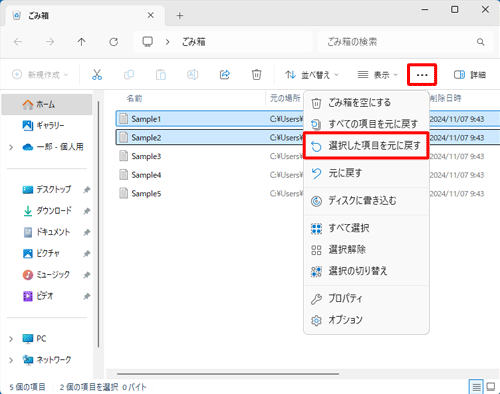Open ミュージック in the sidebar
Viewport: 500px width, 394px height.
[47, 275]
